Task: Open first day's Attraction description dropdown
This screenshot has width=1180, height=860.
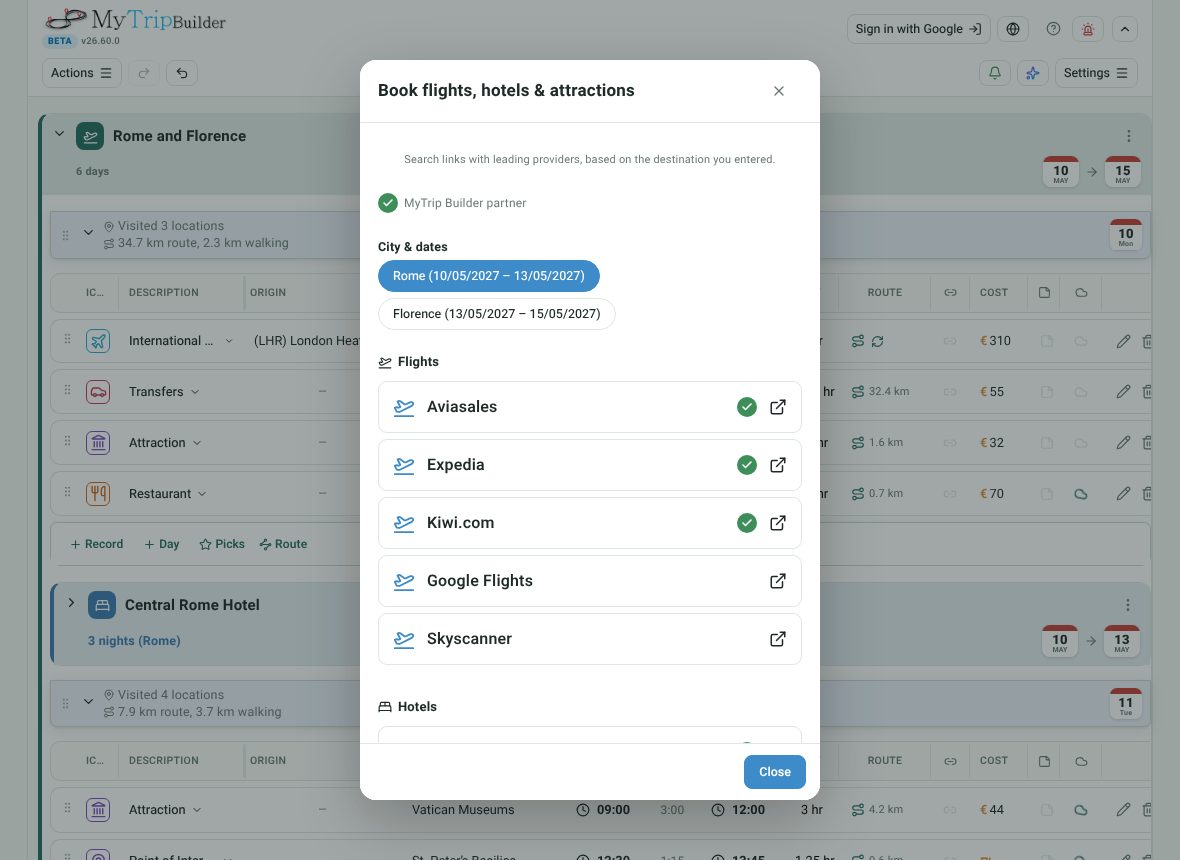Action: click(x=197, y=443)
